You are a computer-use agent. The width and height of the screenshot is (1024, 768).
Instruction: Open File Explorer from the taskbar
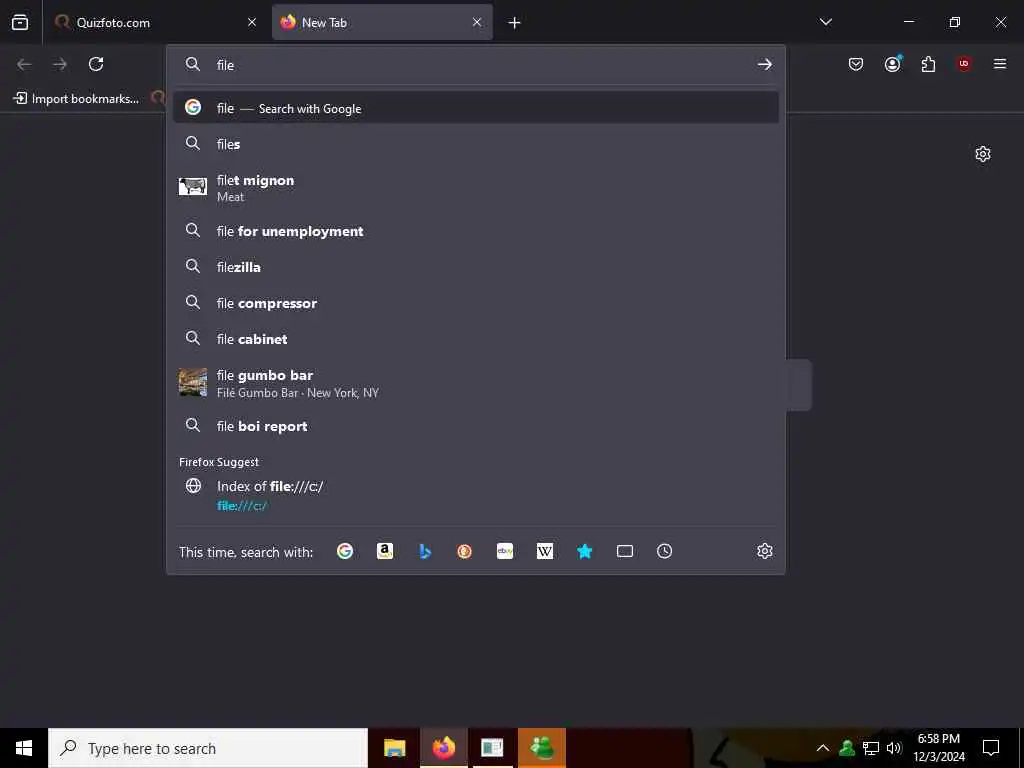(394, 748)
